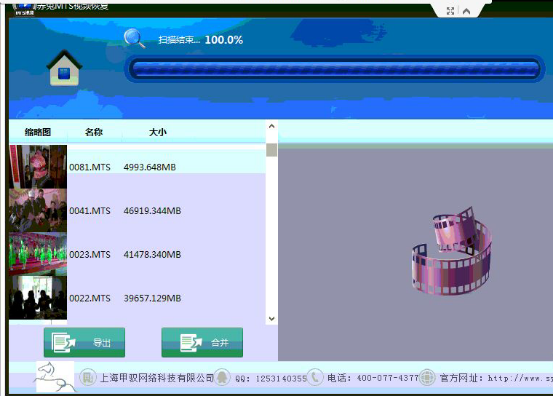Click the telephone icon in footer

pyautogui.click(x=315, y=377)
